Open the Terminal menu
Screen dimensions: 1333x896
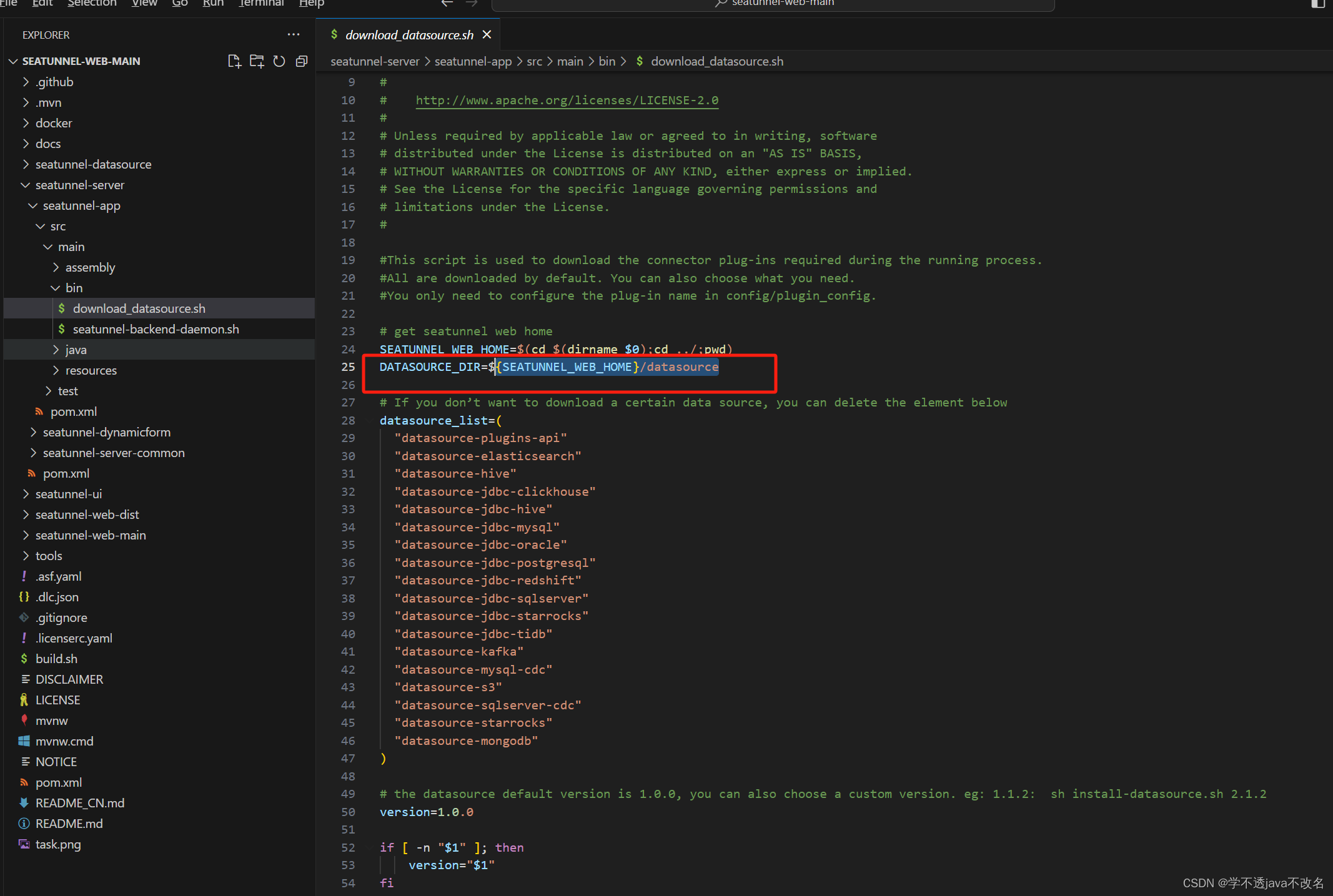point(261,3)
